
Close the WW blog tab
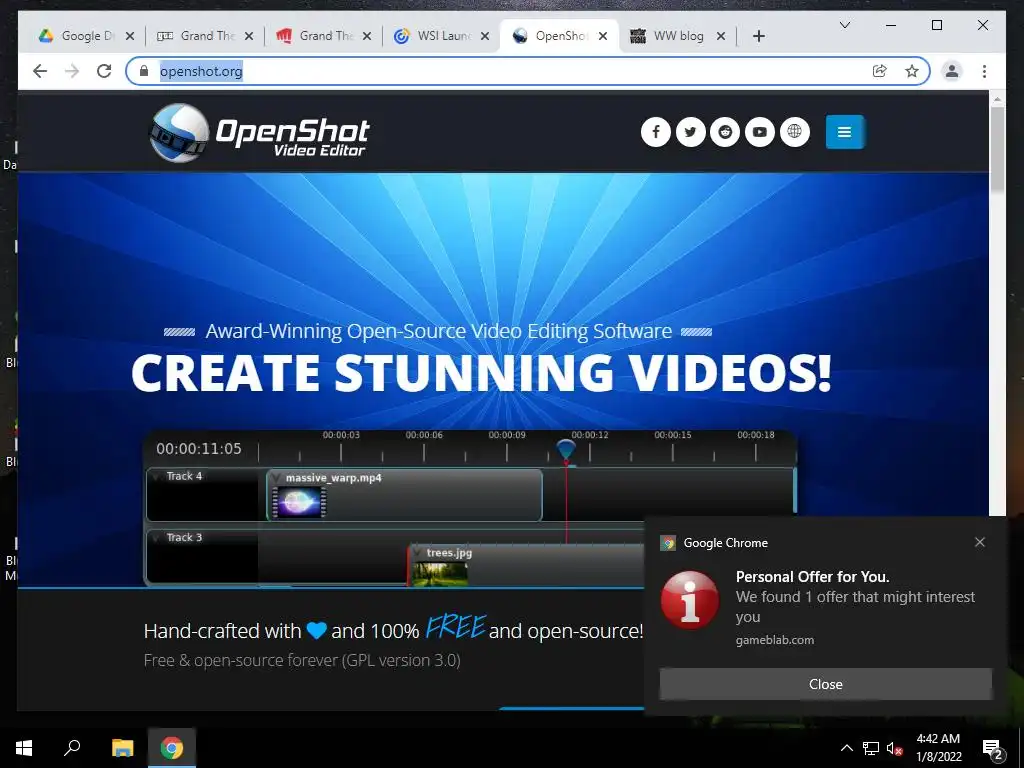click(721, 37)
